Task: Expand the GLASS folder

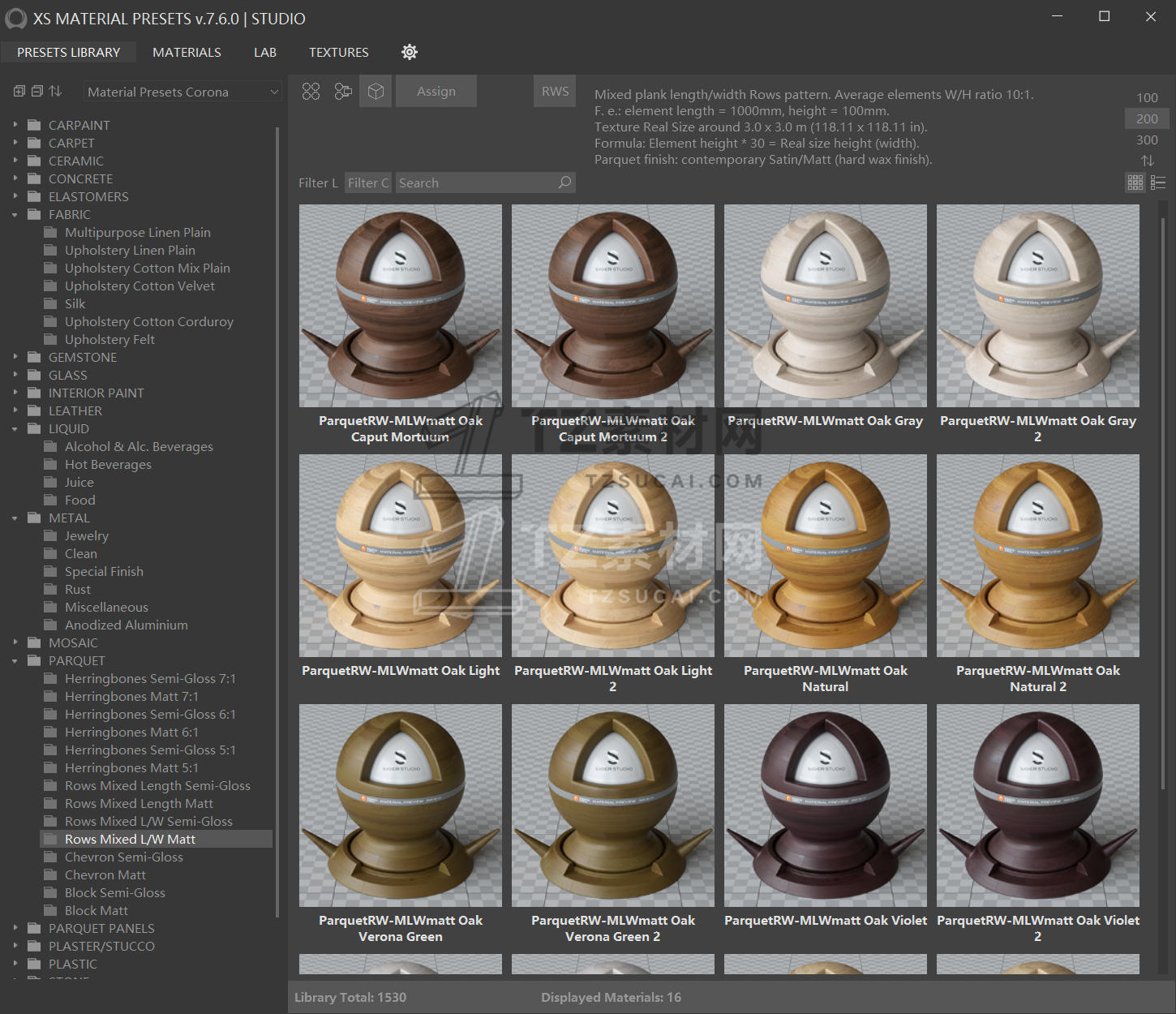Action: point(15,375)
